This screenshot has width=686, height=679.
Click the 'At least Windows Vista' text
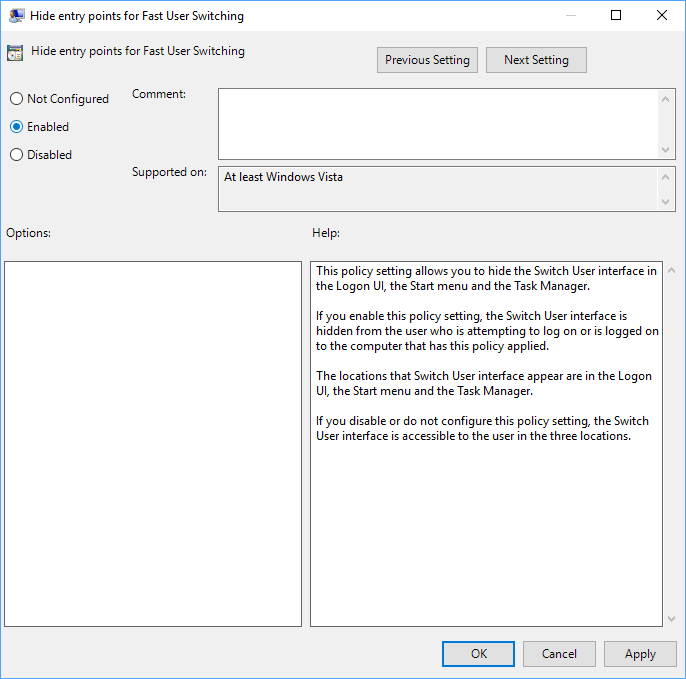click(x=283, y=177)
